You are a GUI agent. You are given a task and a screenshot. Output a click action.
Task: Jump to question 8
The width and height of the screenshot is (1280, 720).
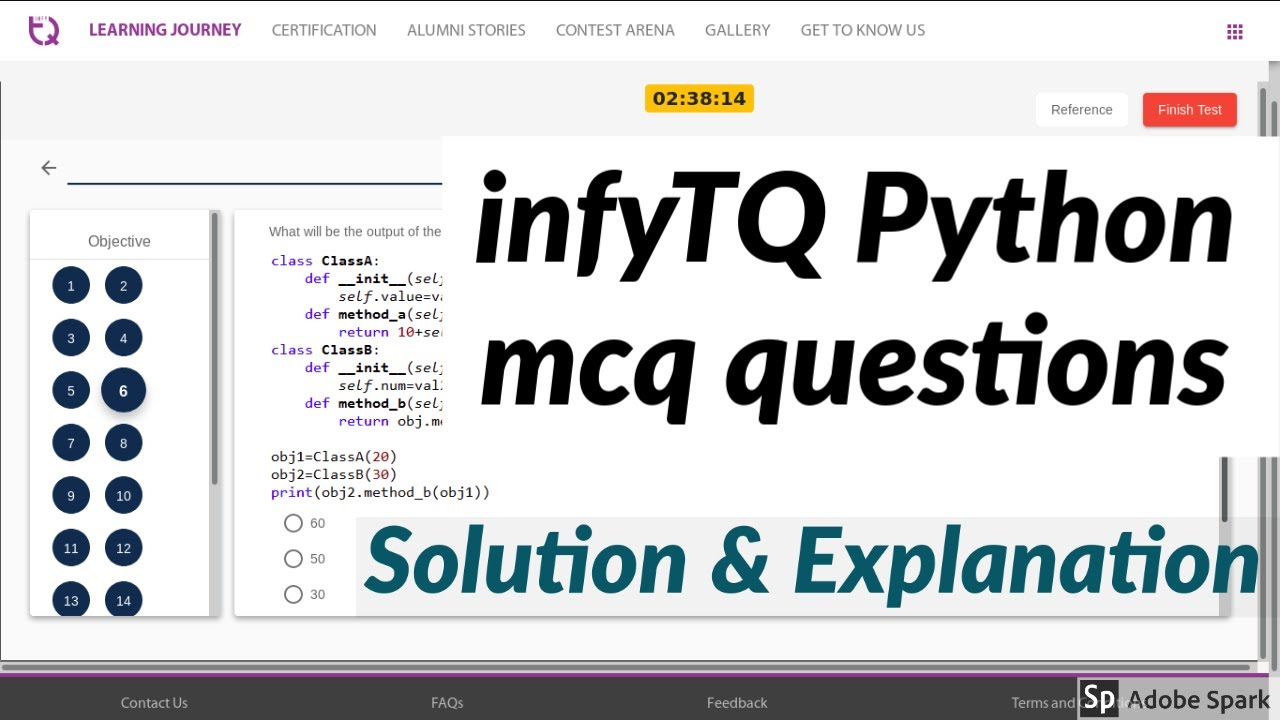click(x=124, y=443)
